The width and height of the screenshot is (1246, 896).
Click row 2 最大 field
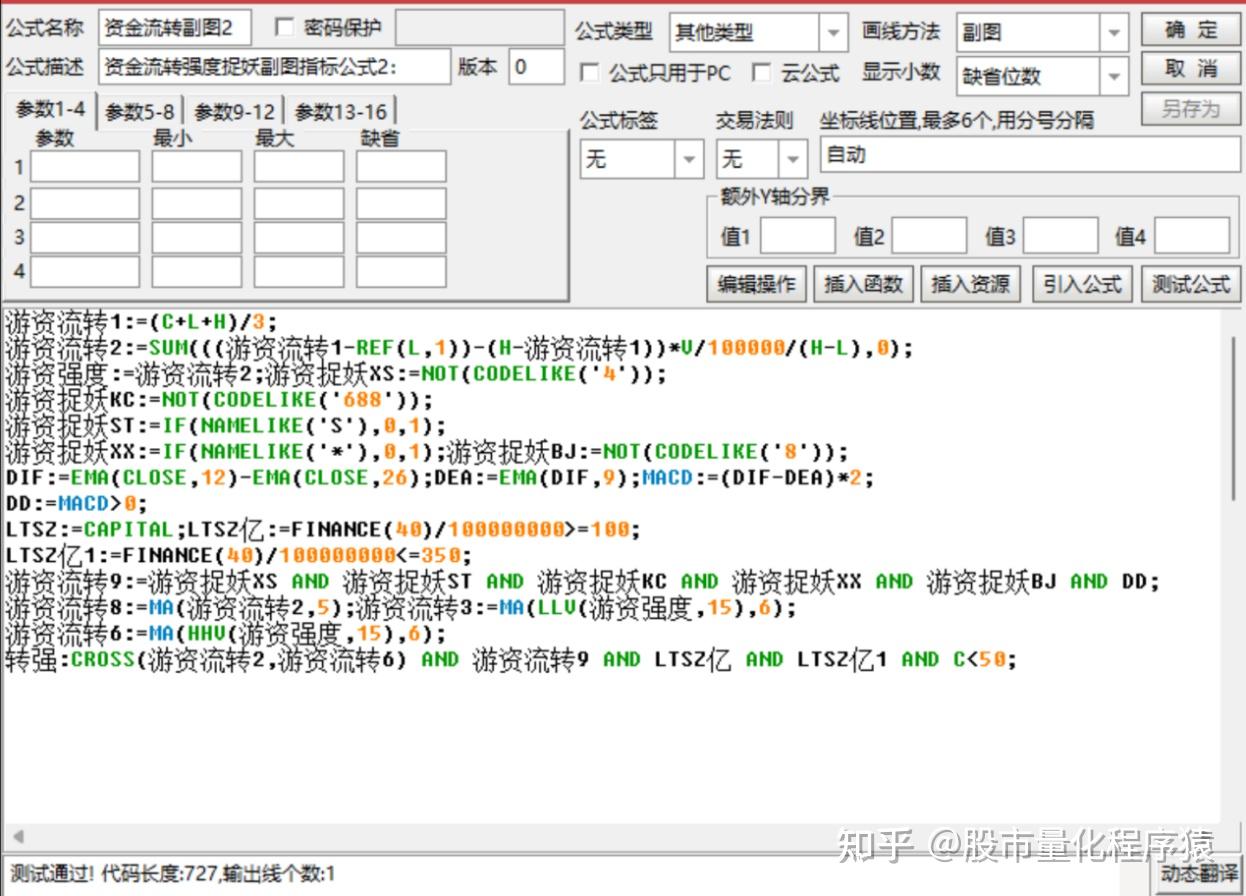[x=299, y=202]
